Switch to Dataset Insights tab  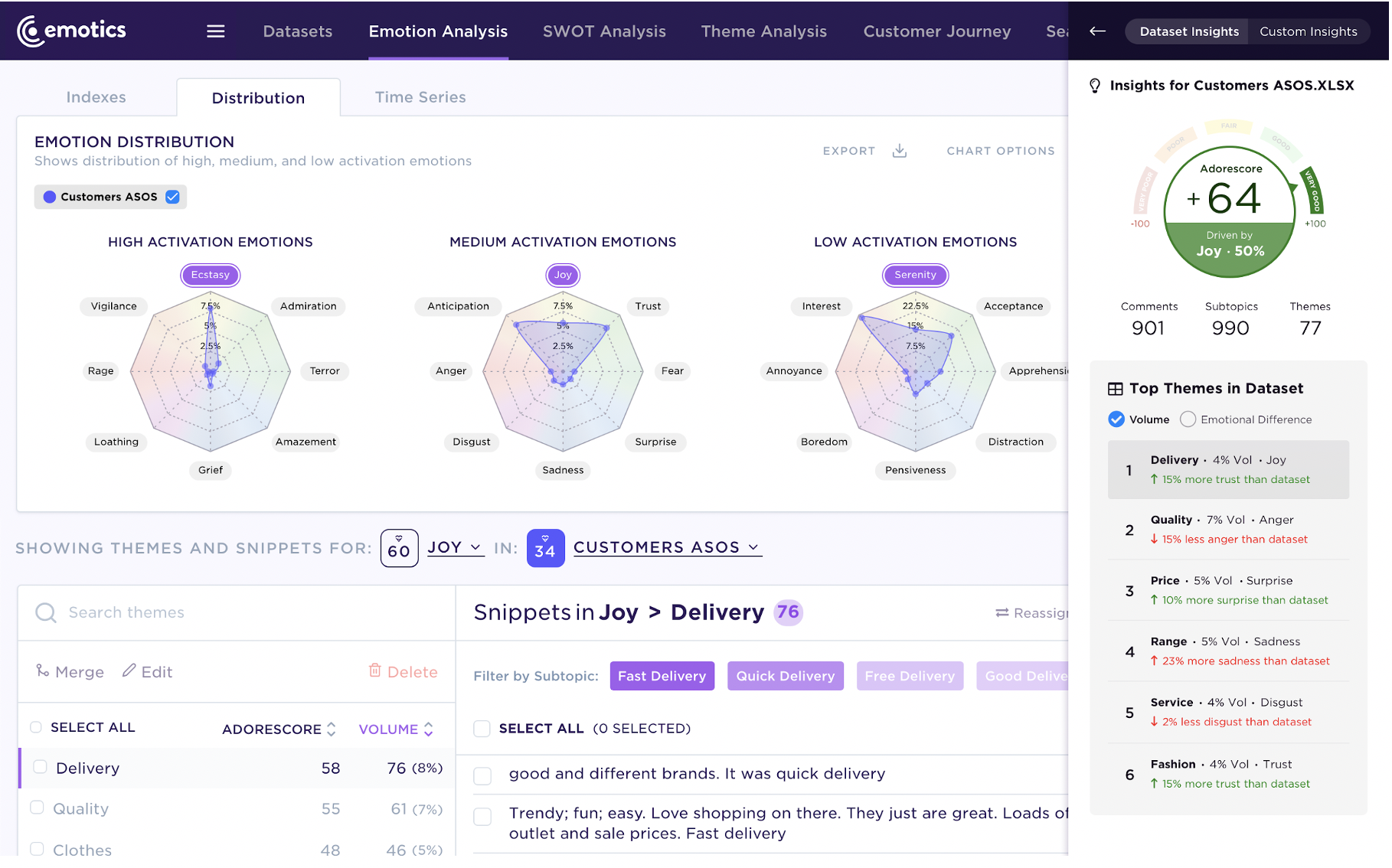tap(1188, 31)
